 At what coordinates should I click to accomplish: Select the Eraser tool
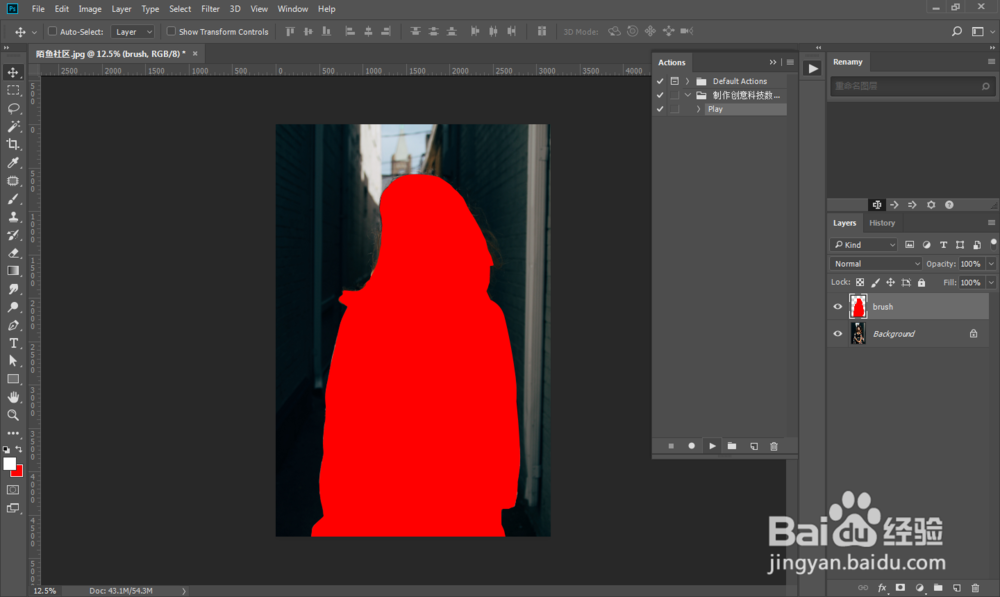(x=13, y=253)
